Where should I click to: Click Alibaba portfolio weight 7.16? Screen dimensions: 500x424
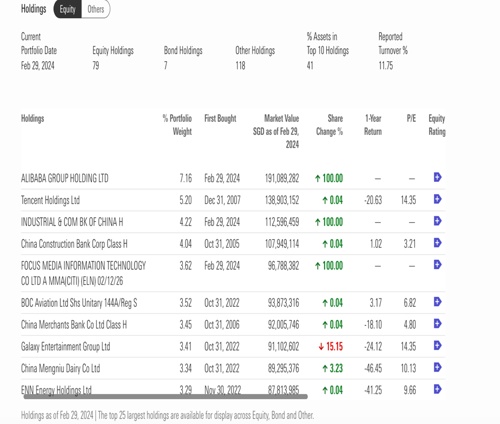point(186,178)
